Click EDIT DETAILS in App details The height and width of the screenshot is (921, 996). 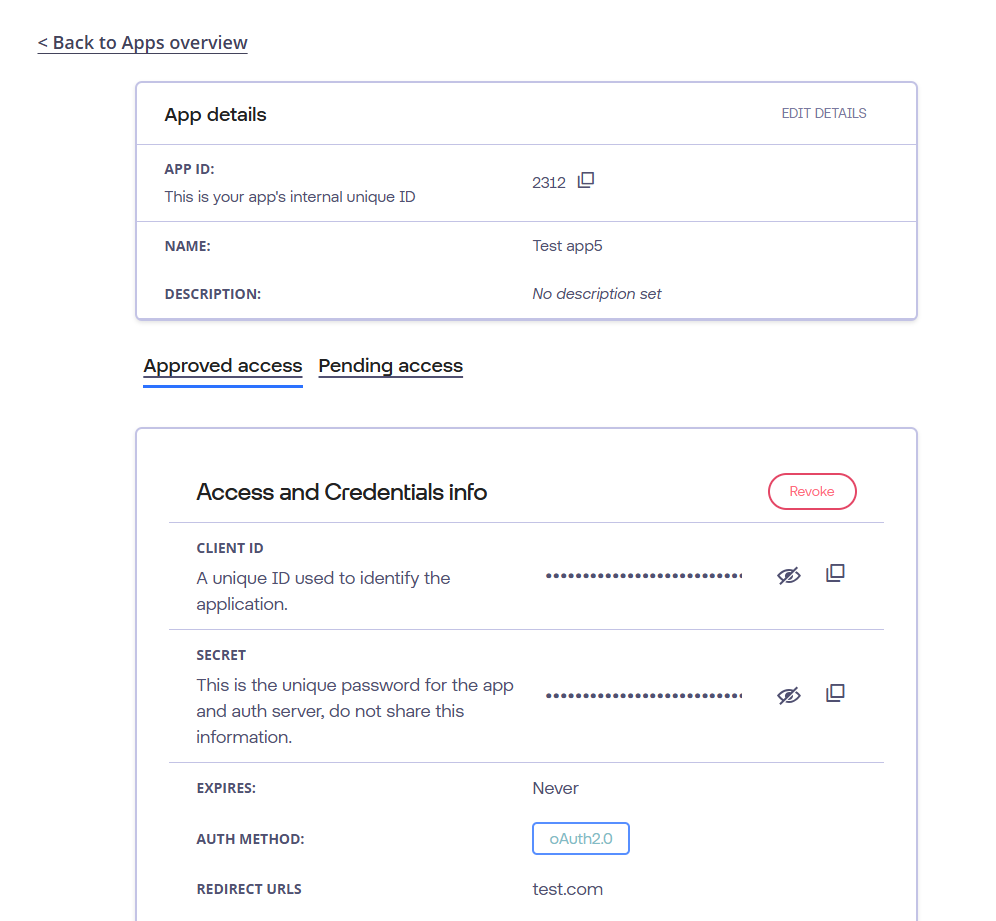tap(824, 113)
